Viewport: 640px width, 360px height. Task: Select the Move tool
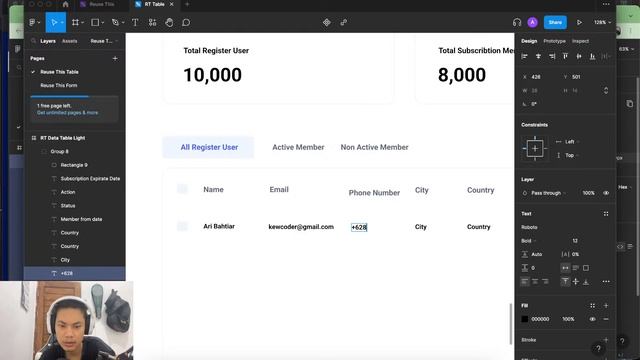54,22
